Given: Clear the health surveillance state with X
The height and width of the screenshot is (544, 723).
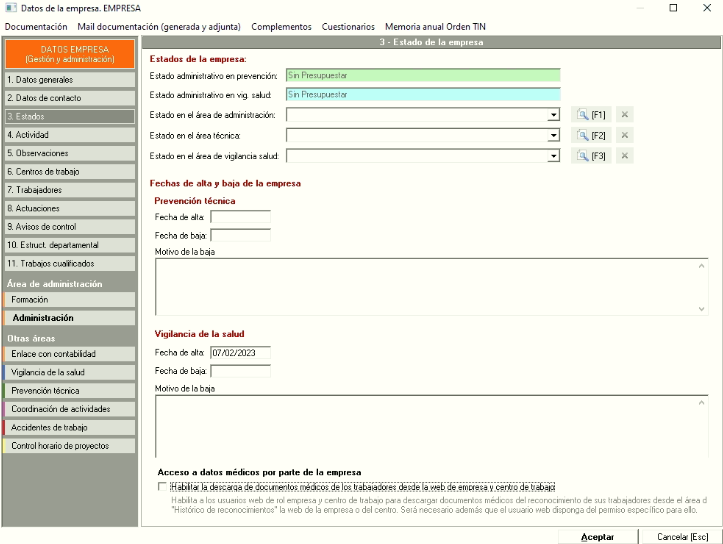Looking at the screenshot, I should click(x=625, y=156).
